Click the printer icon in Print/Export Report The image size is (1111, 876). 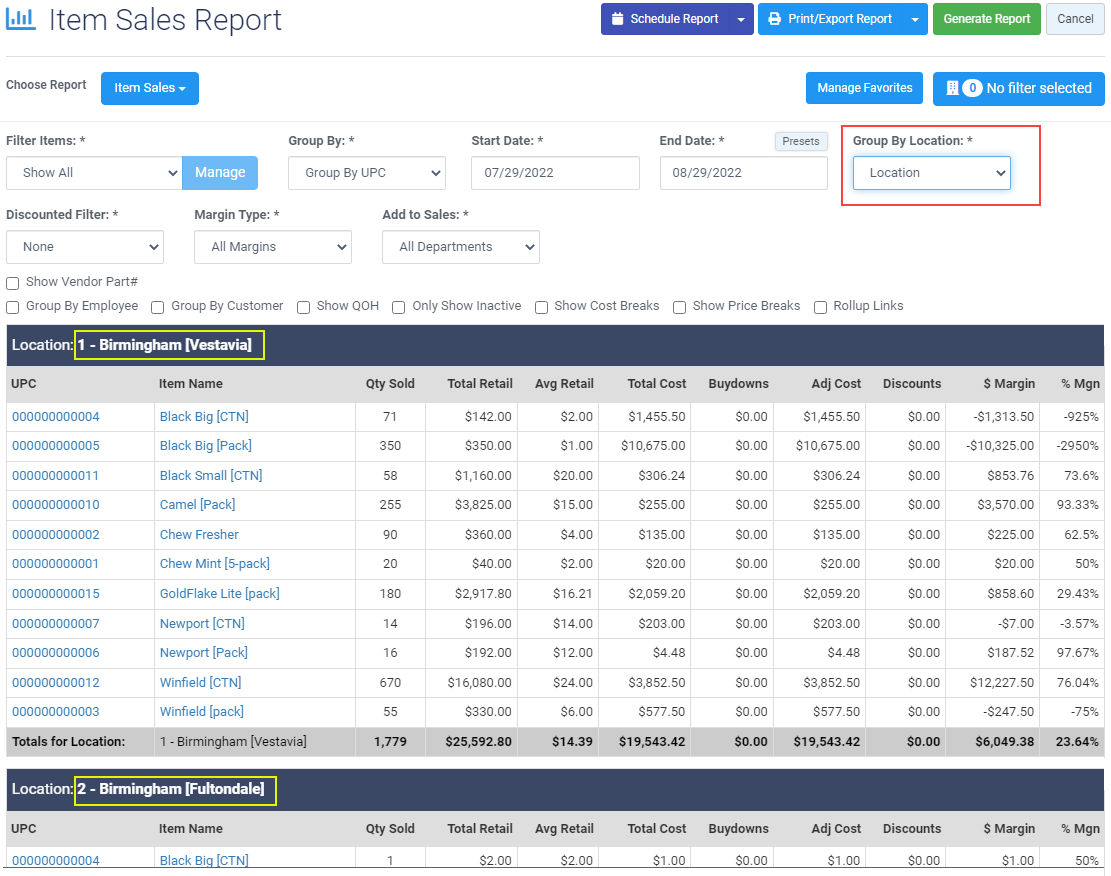pos(775,19)
